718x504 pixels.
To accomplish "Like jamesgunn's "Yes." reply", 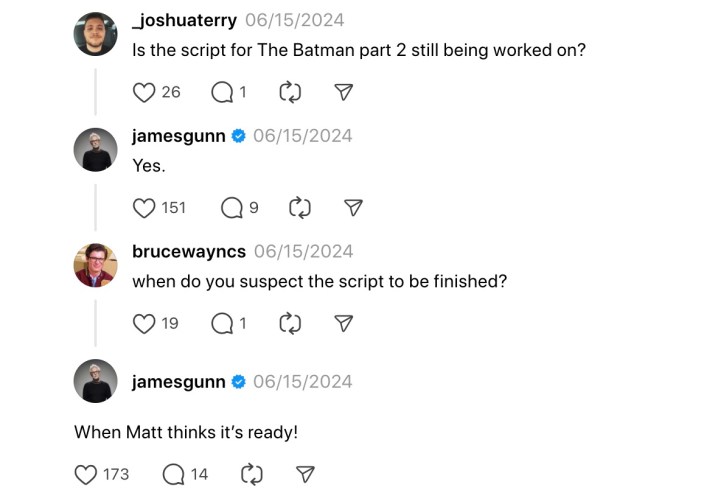I will tap(145, 208).
